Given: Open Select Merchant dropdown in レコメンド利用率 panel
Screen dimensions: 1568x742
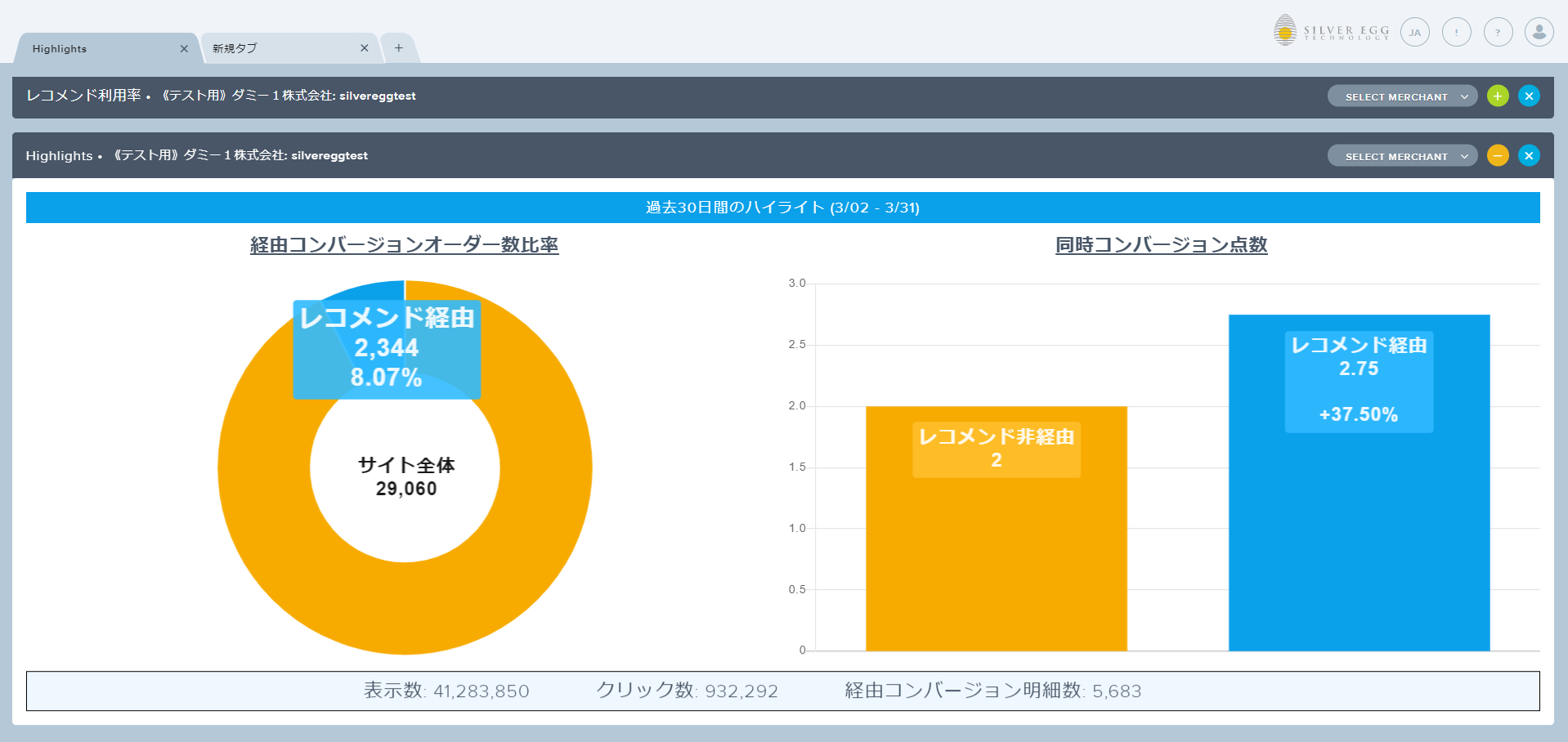Looking at the screenshot, I should (1402, 96).
